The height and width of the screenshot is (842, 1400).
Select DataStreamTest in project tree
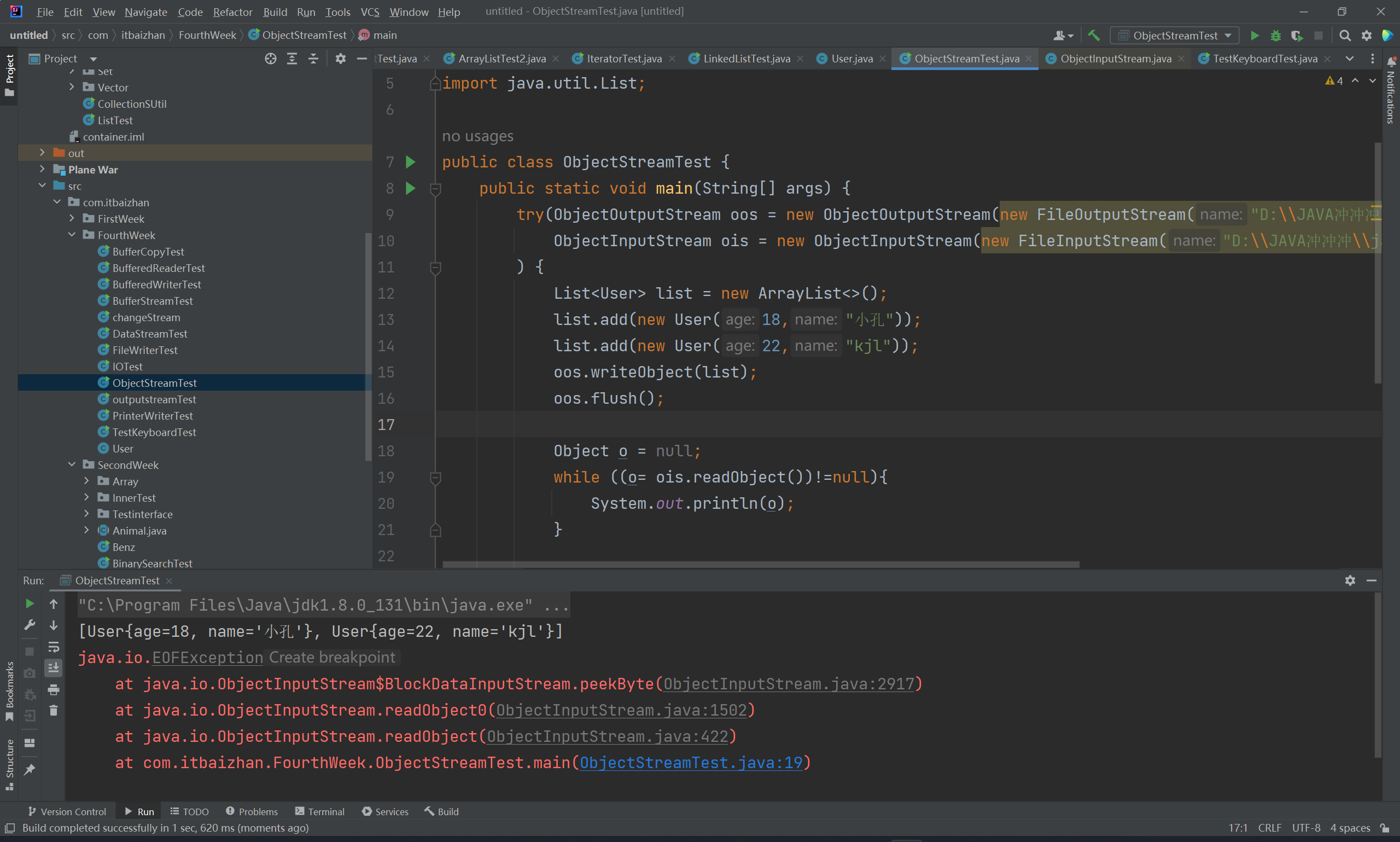tap(150, 334)
